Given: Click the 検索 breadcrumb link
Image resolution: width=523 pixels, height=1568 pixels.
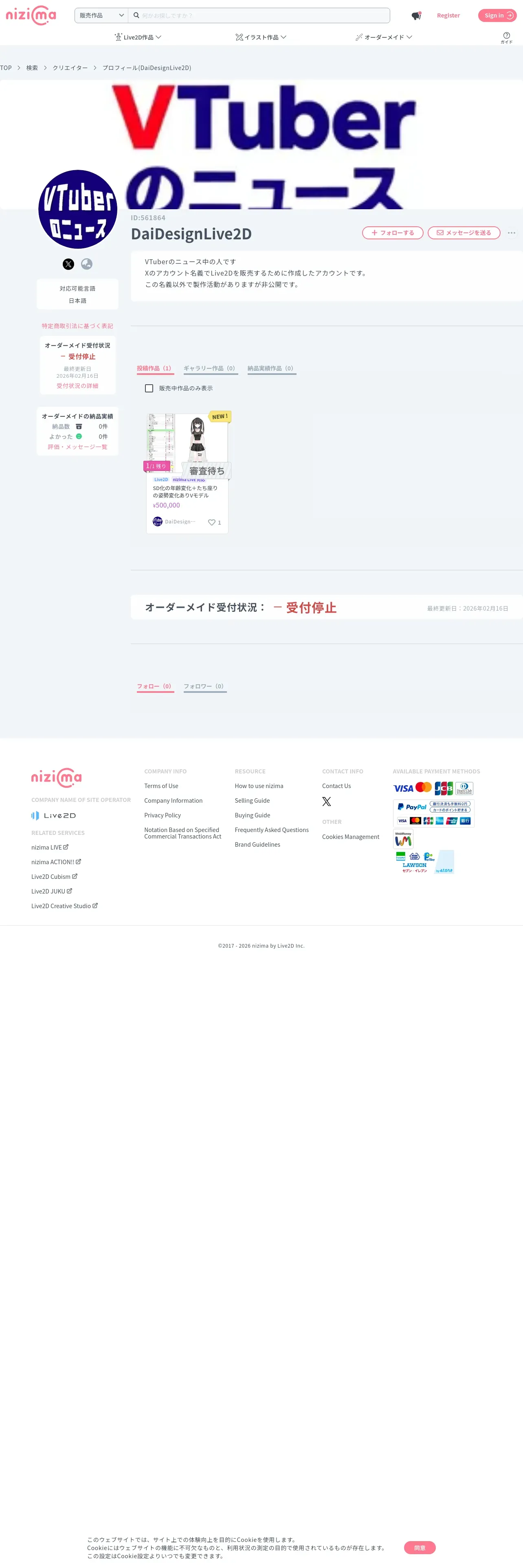Looking at the screenshot, I should point(32,68).
